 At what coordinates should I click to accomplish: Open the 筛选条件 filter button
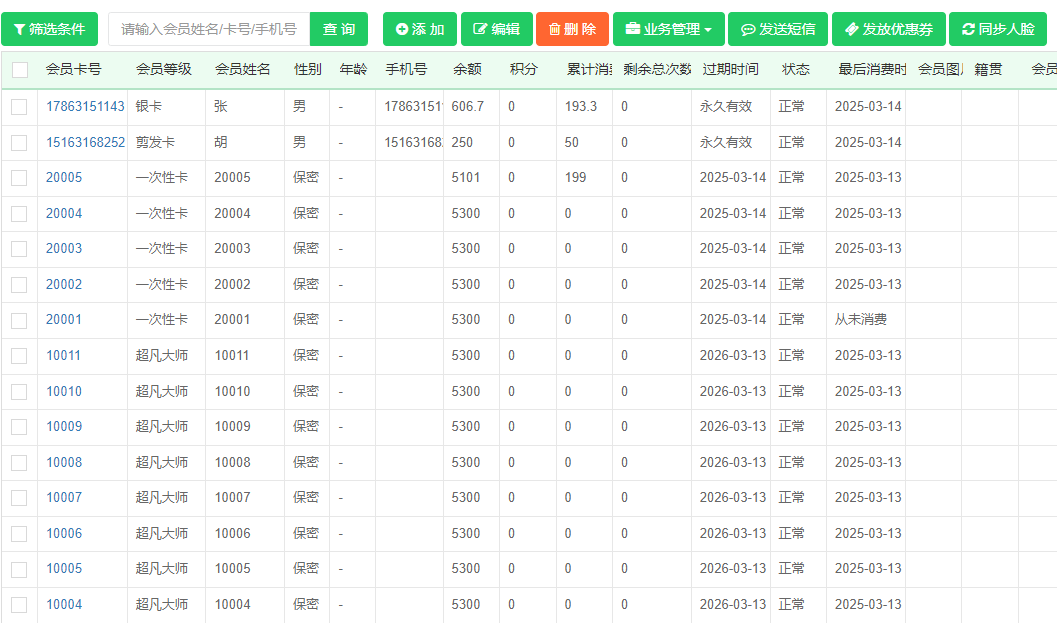click(49, 29)
